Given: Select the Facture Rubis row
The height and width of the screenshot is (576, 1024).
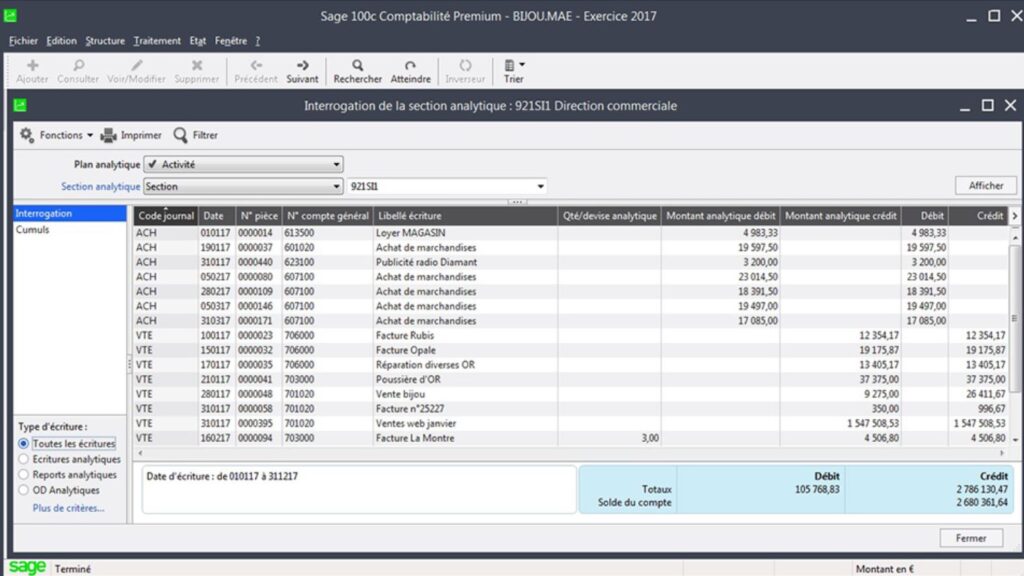Looking at the screenshot, I should [571, 335].
